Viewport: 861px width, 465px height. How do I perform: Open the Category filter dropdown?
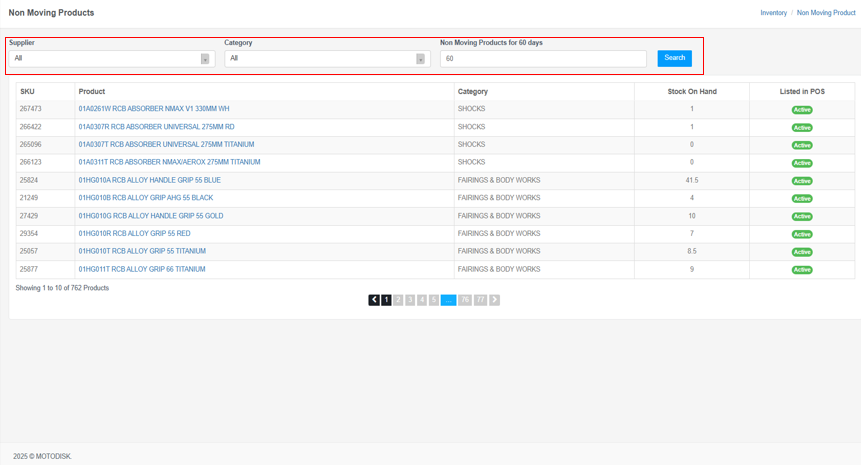coord(326,59)
